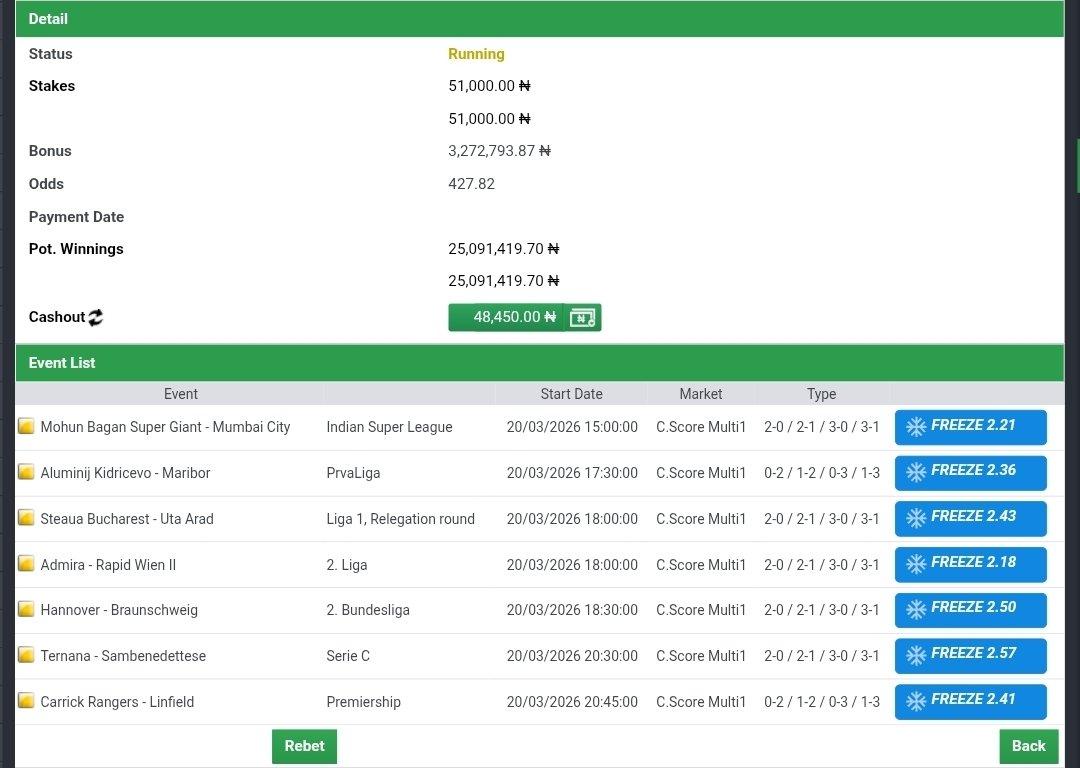Click the Payment Date label

[x=76, y=217]
